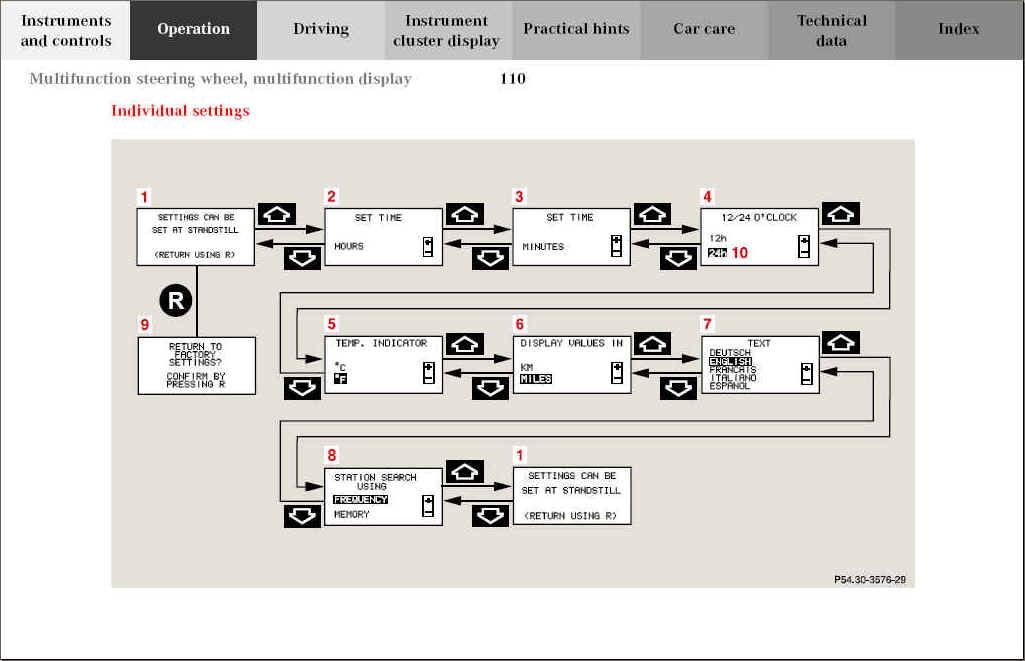
Task: Click up arrow beside settings standstill box 1
Action: (x=276, y=214)
